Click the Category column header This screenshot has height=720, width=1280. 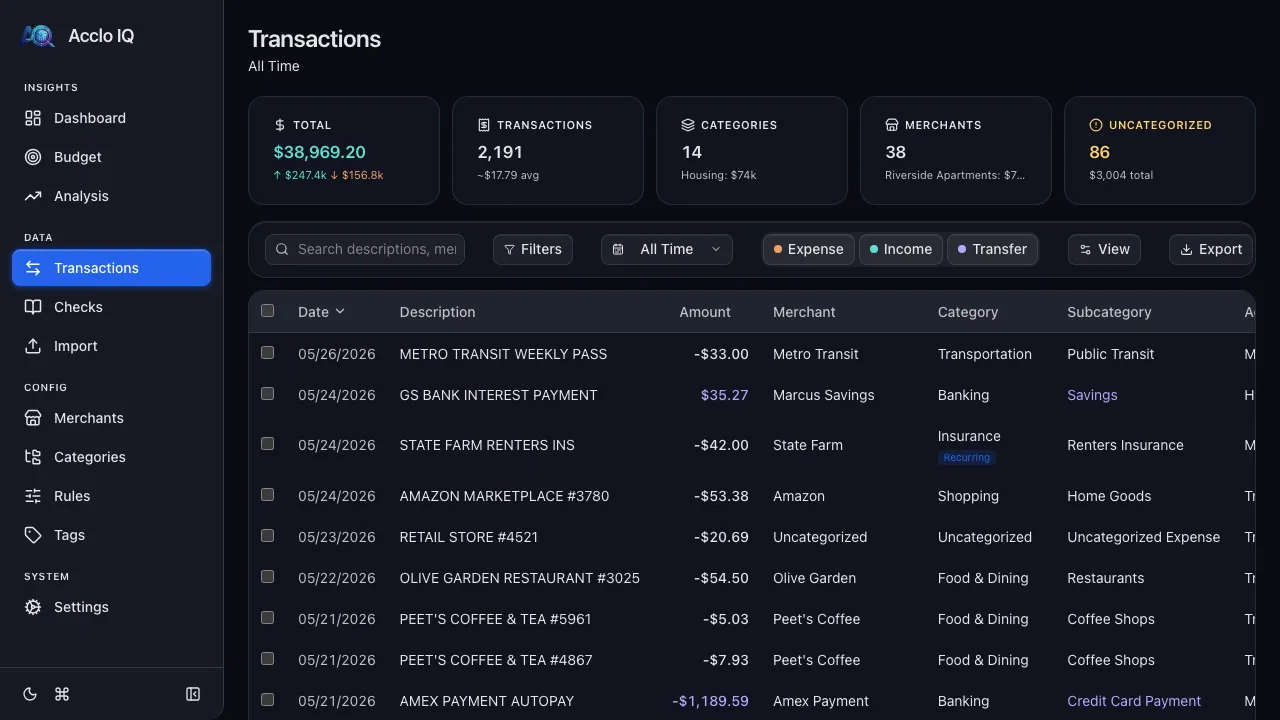click(968, 312)
